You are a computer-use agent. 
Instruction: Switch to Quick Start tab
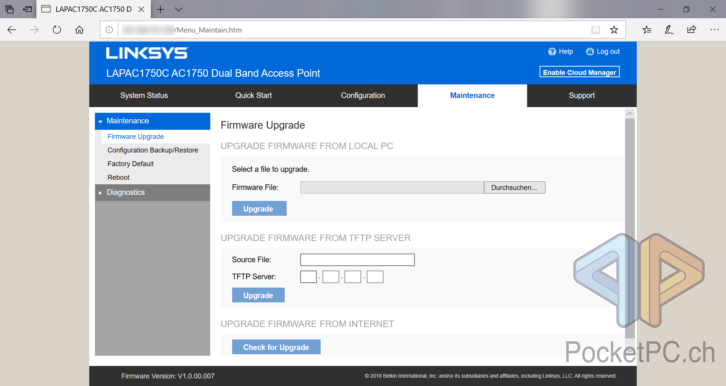(253, 95)
